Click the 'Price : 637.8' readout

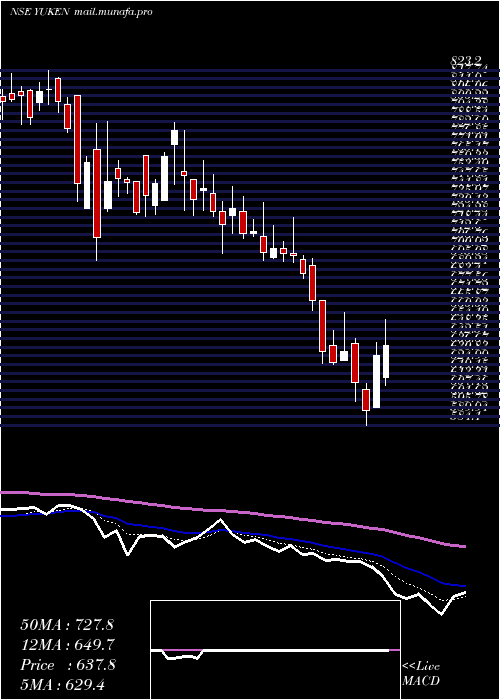click(68, 665)
